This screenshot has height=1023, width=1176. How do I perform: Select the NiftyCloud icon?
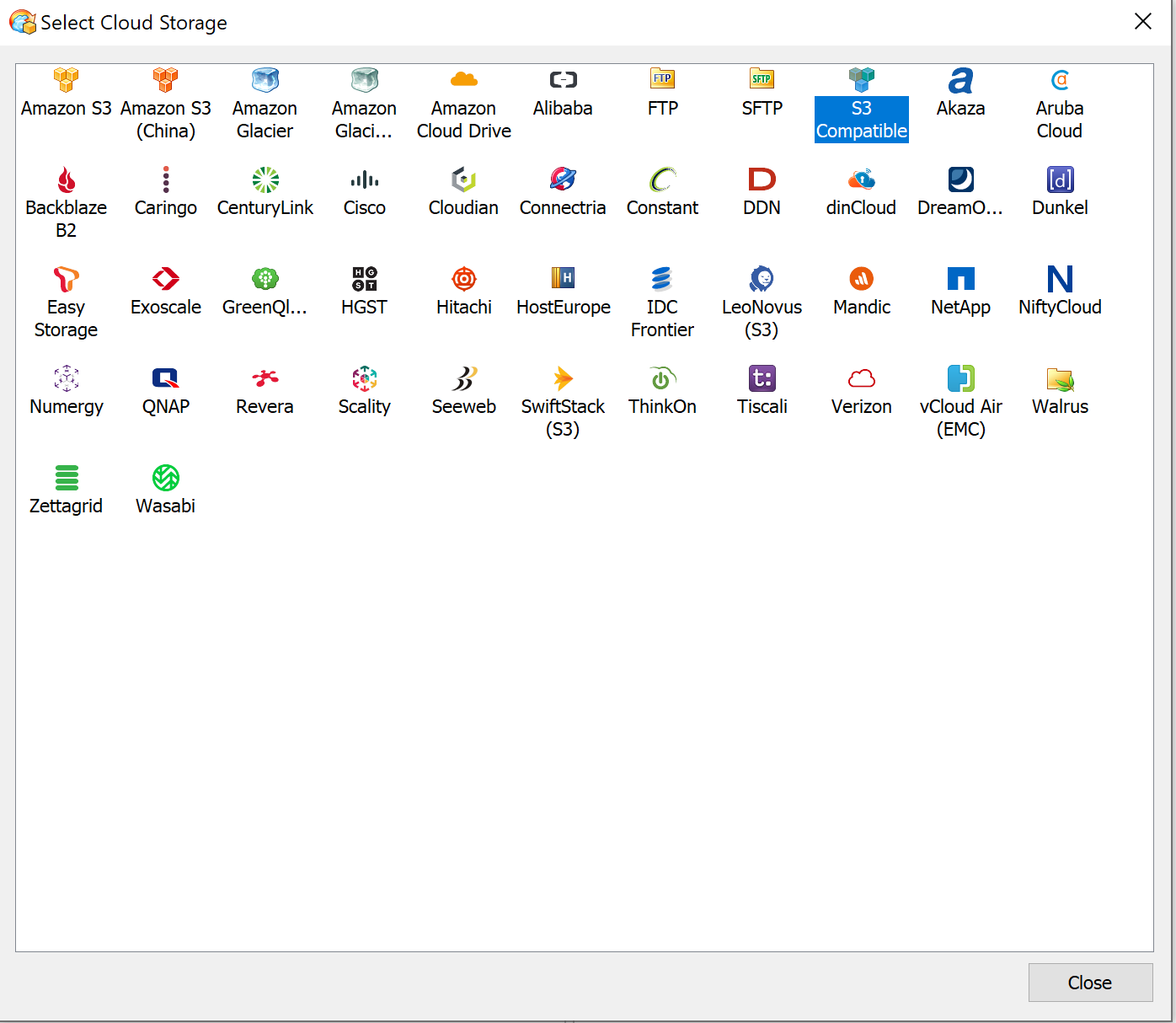click(x=1060, y=279)
